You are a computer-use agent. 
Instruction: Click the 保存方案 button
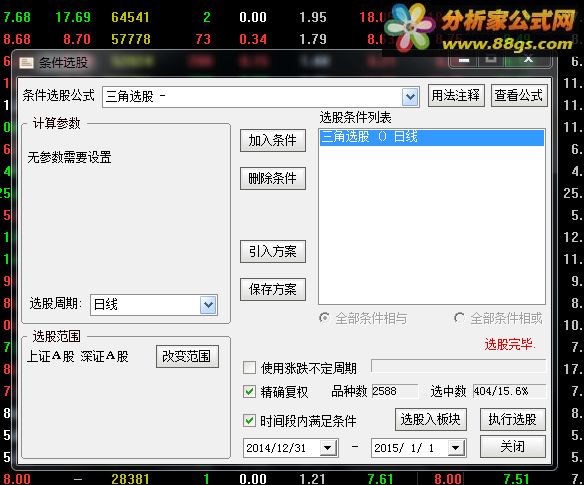(x=273, y=289)
